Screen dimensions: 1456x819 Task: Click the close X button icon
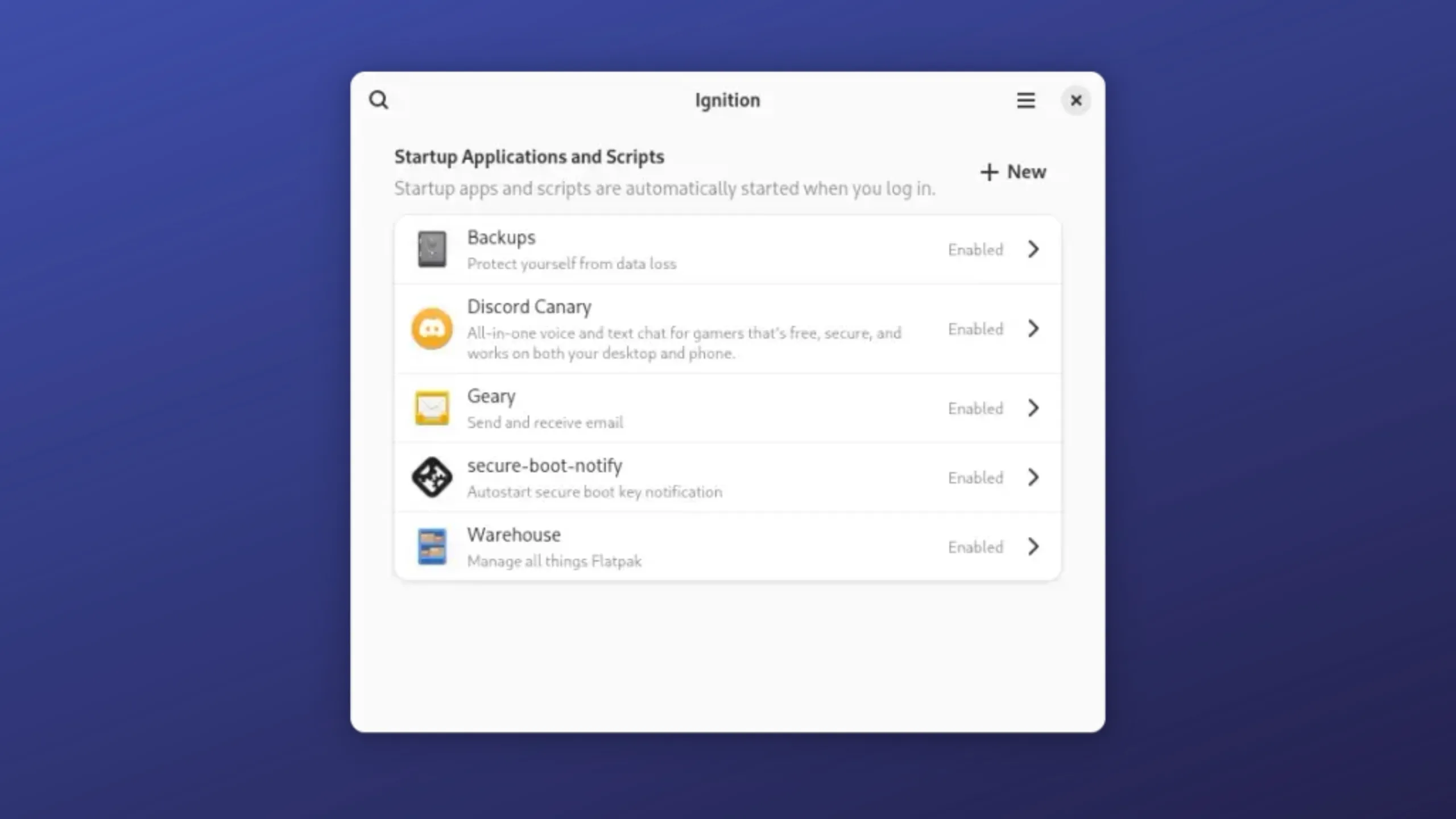point(1075,99)
